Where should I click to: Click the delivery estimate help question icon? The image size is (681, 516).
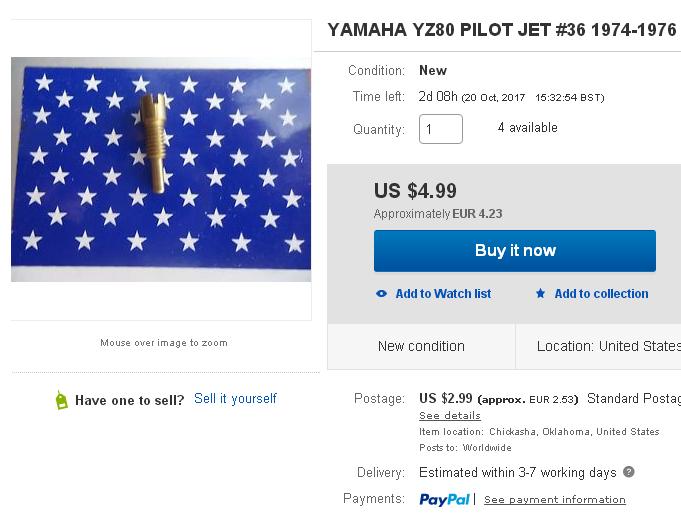(629, 472)
